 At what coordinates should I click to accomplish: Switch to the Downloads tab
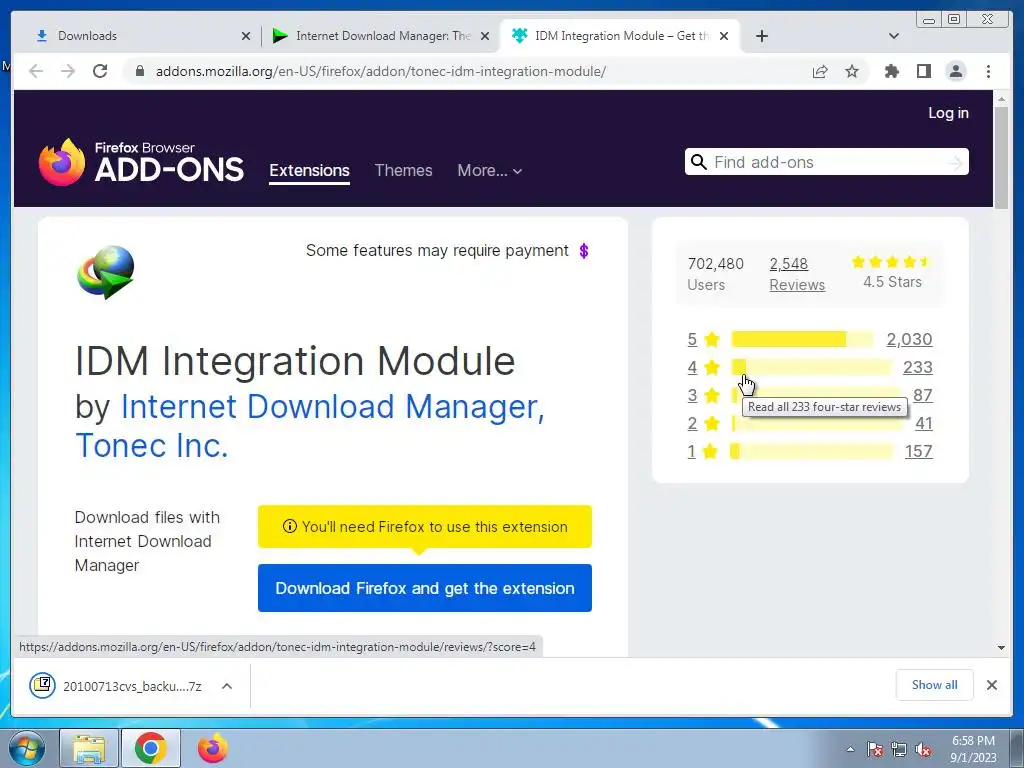[137, 36]
